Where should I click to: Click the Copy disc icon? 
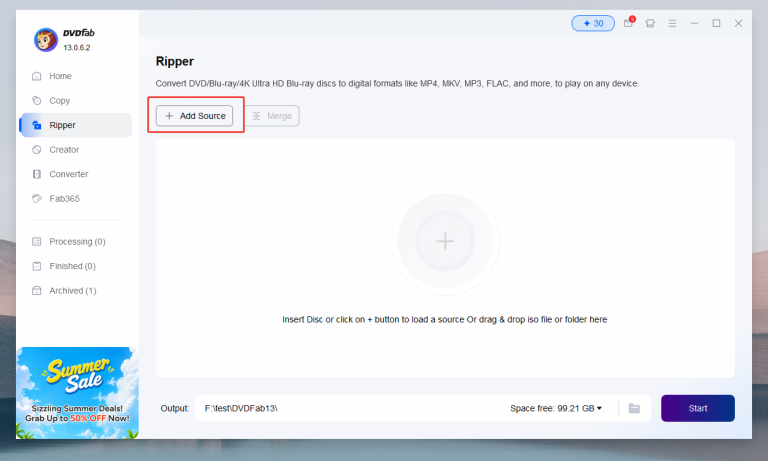click(x=37, y=100)
